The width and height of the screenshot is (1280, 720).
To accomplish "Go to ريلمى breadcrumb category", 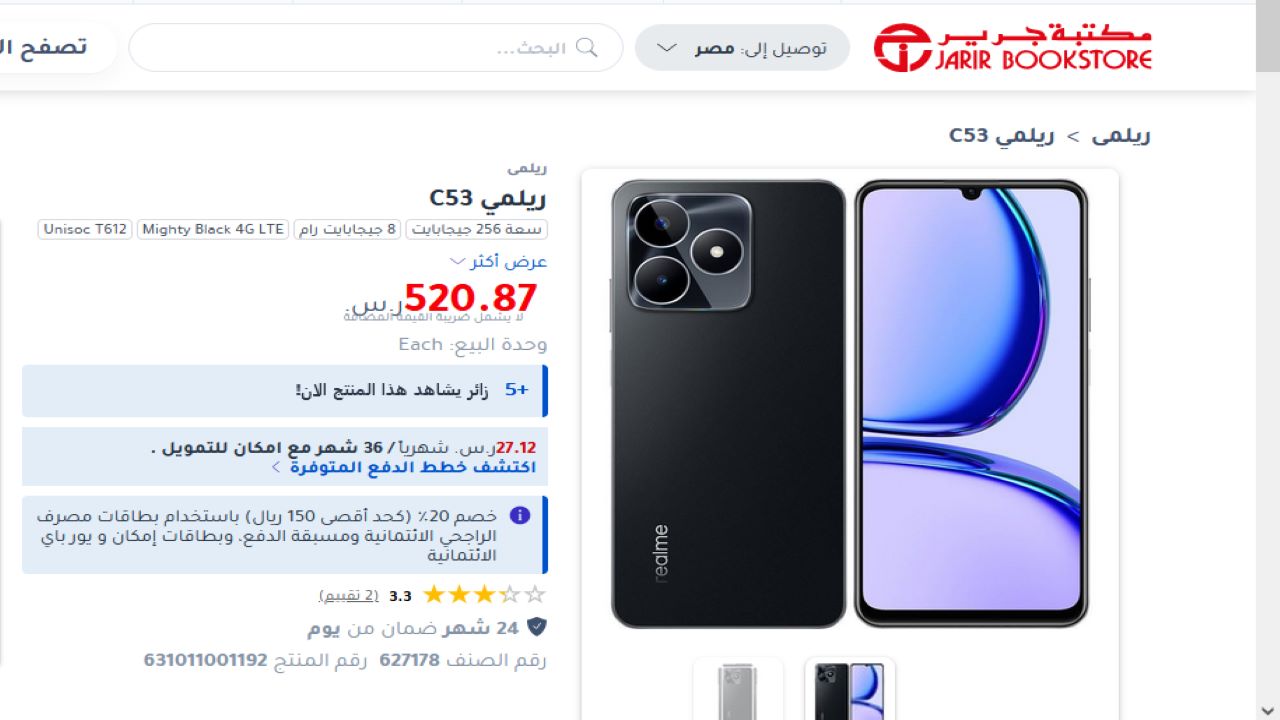I will (x=1121, y=135).
